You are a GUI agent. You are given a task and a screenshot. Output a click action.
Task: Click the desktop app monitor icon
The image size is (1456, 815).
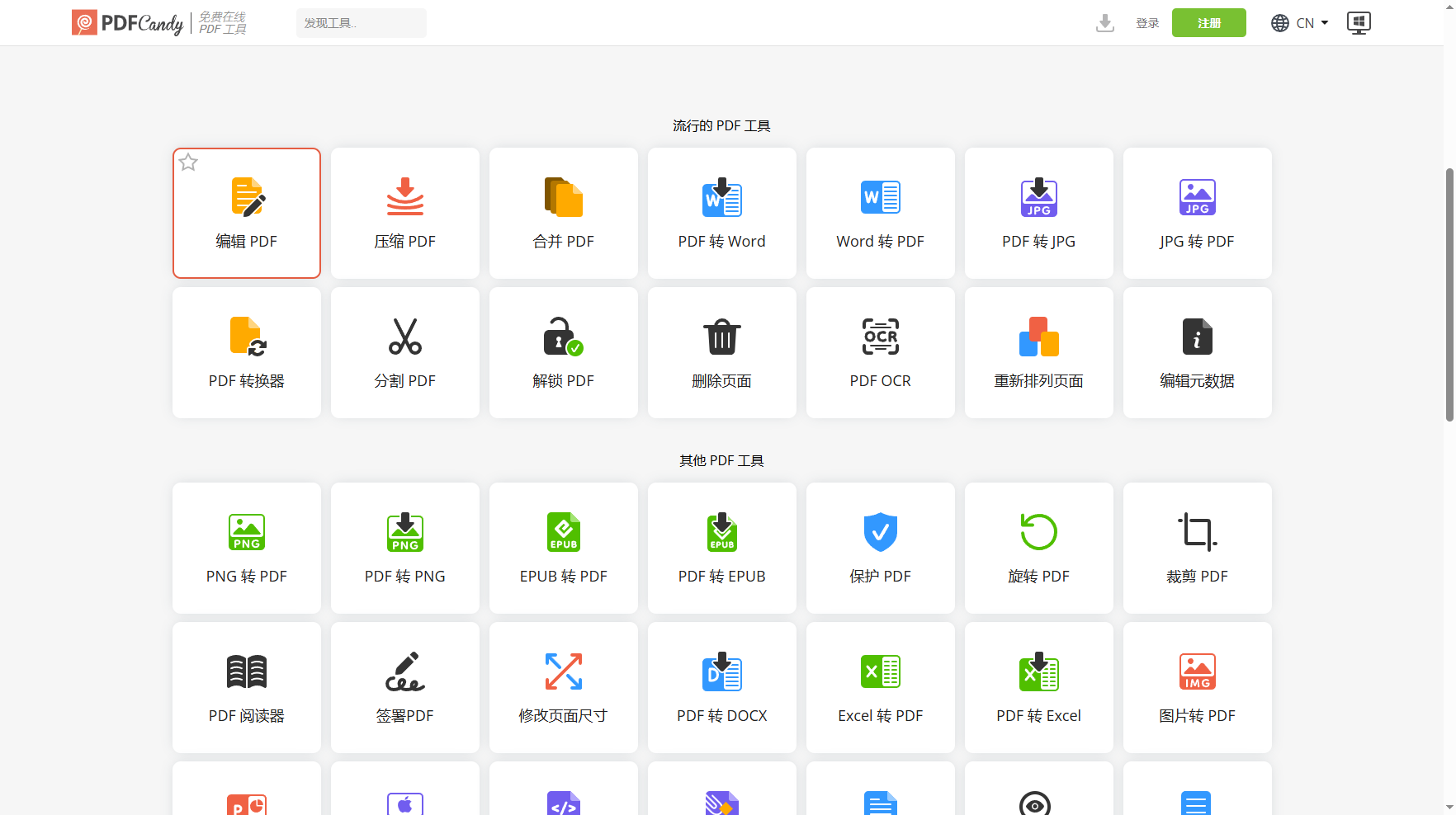point(1358,23)
